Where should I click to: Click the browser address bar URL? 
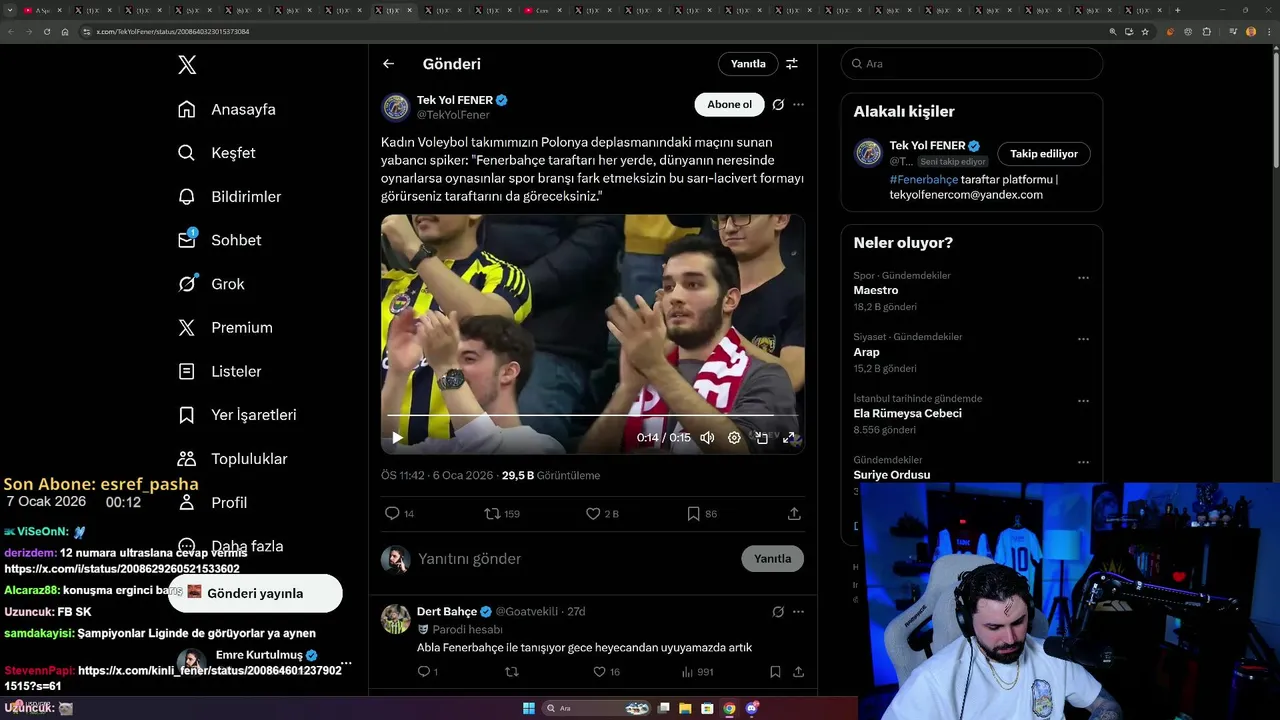[173, 31]
